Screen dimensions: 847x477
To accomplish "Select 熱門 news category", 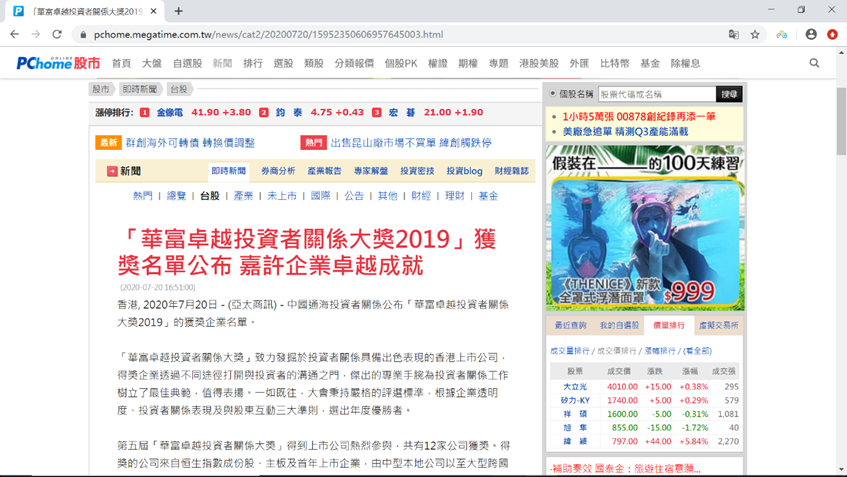I will pos(143,196).
